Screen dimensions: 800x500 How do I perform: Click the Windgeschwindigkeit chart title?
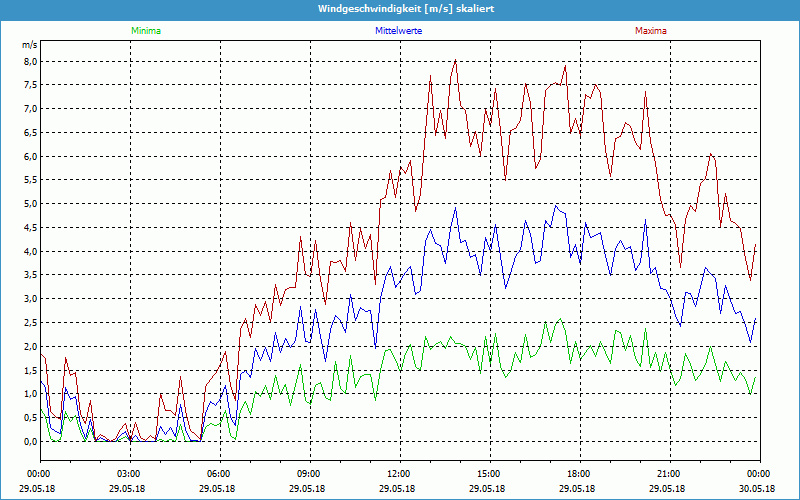pos(400,9)
